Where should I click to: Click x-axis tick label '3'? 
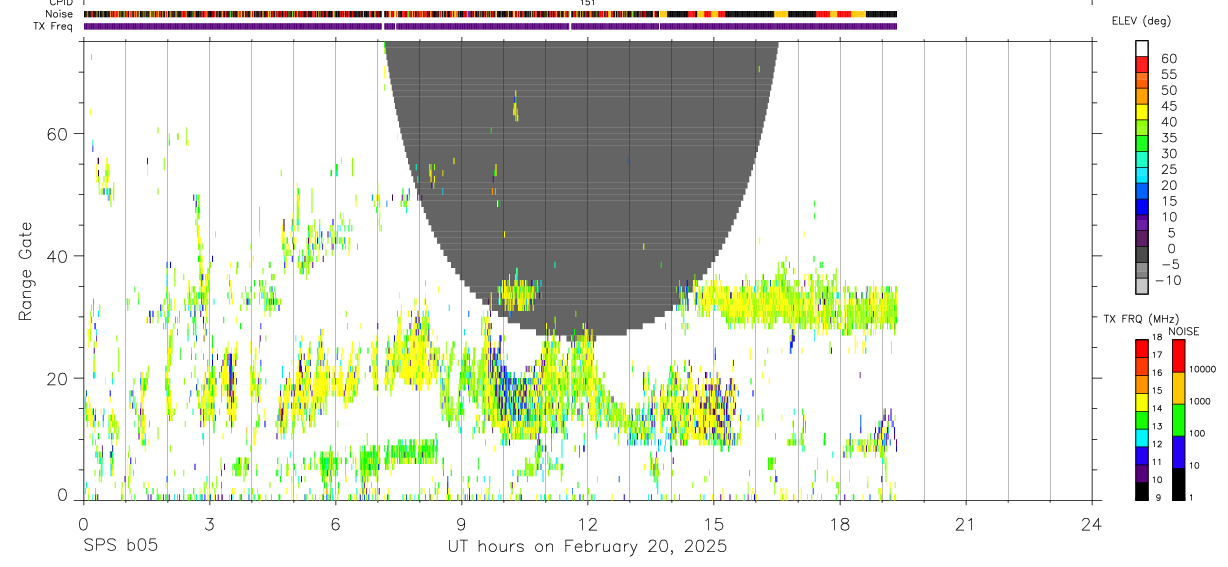[209, 523]
